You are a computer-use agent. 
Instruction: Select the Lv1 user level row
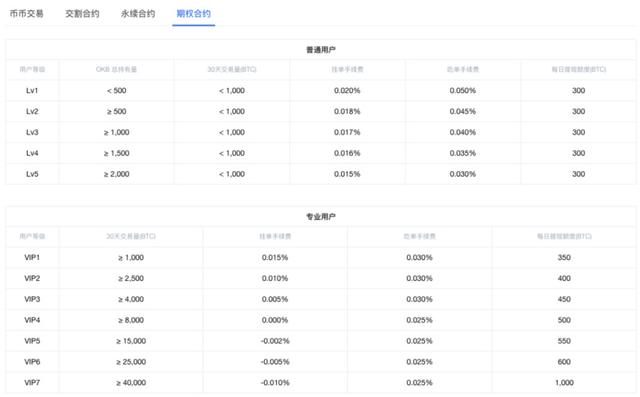(321, 91)
